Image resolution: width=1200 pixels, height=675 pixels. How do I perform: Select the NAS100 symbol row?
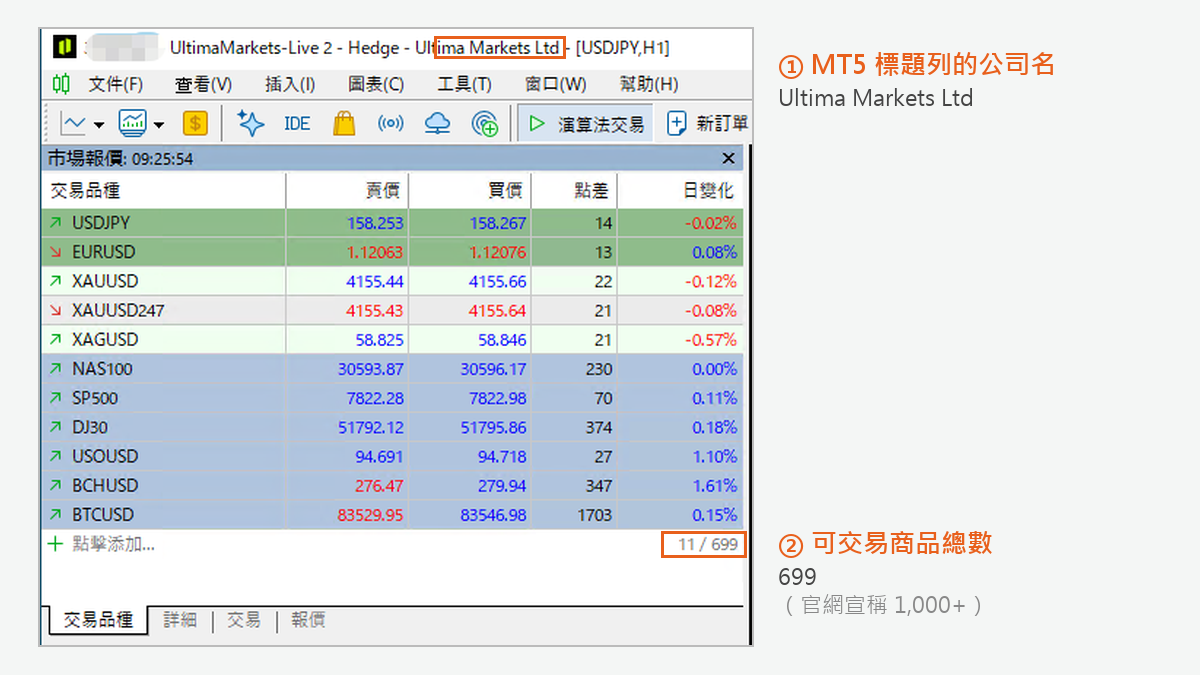click(x=393, y=369)
